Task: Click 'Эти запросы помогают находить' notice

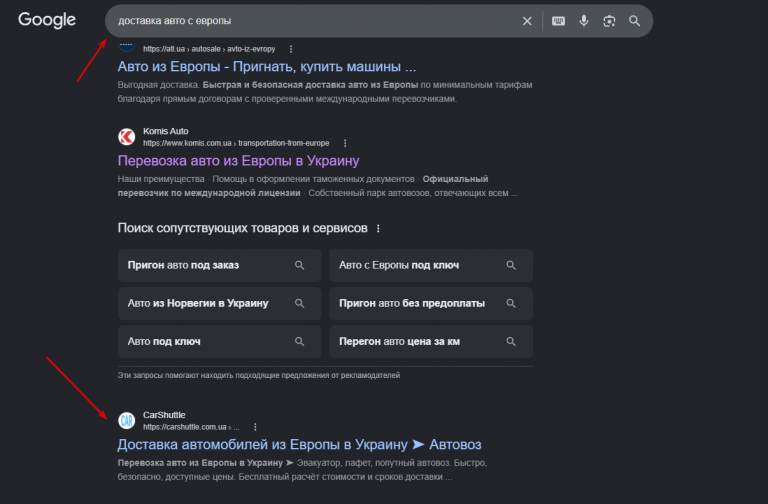Action: (x=259, y=375)
